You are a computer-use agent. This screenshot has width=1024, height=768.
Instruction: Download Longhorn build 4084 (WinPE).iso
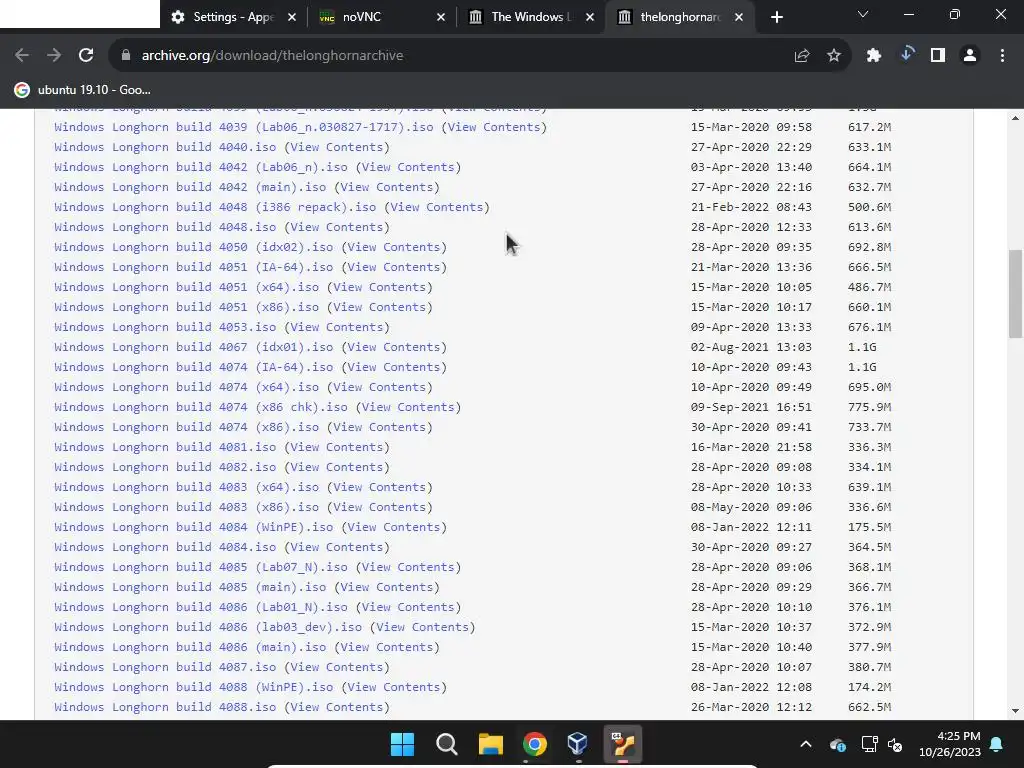193,527
